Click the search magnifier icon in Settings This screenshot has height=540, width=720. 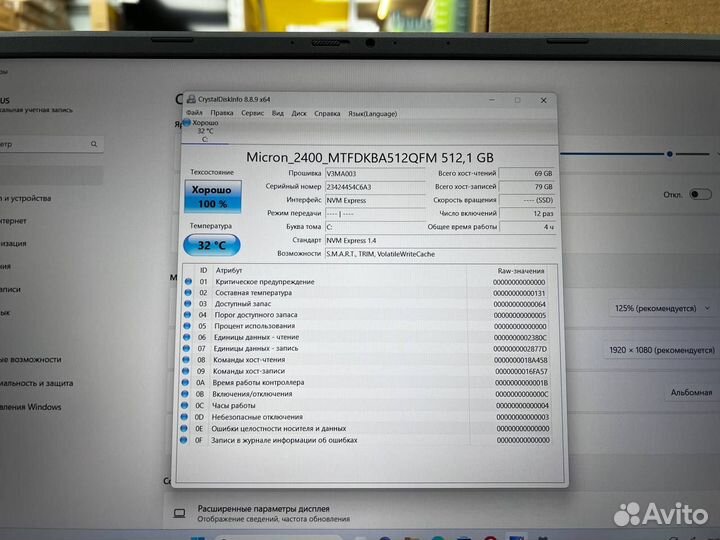click(x=95, y=144)
